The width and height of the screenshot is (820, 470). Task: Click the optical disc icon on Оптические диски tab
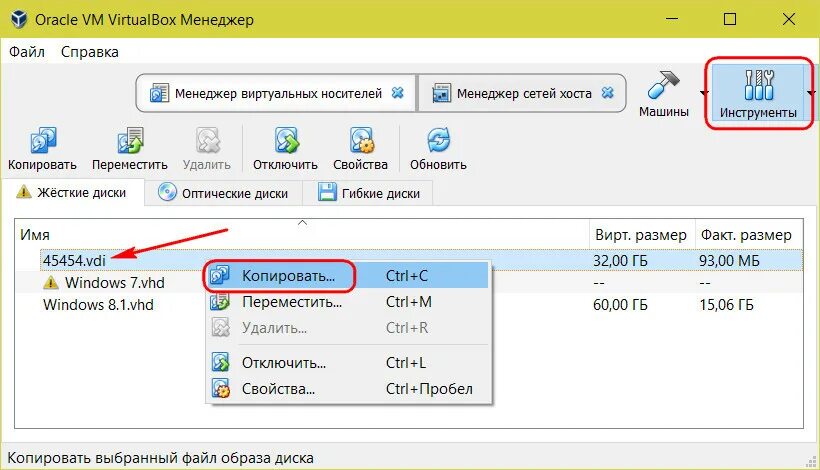tap(167, 192)
